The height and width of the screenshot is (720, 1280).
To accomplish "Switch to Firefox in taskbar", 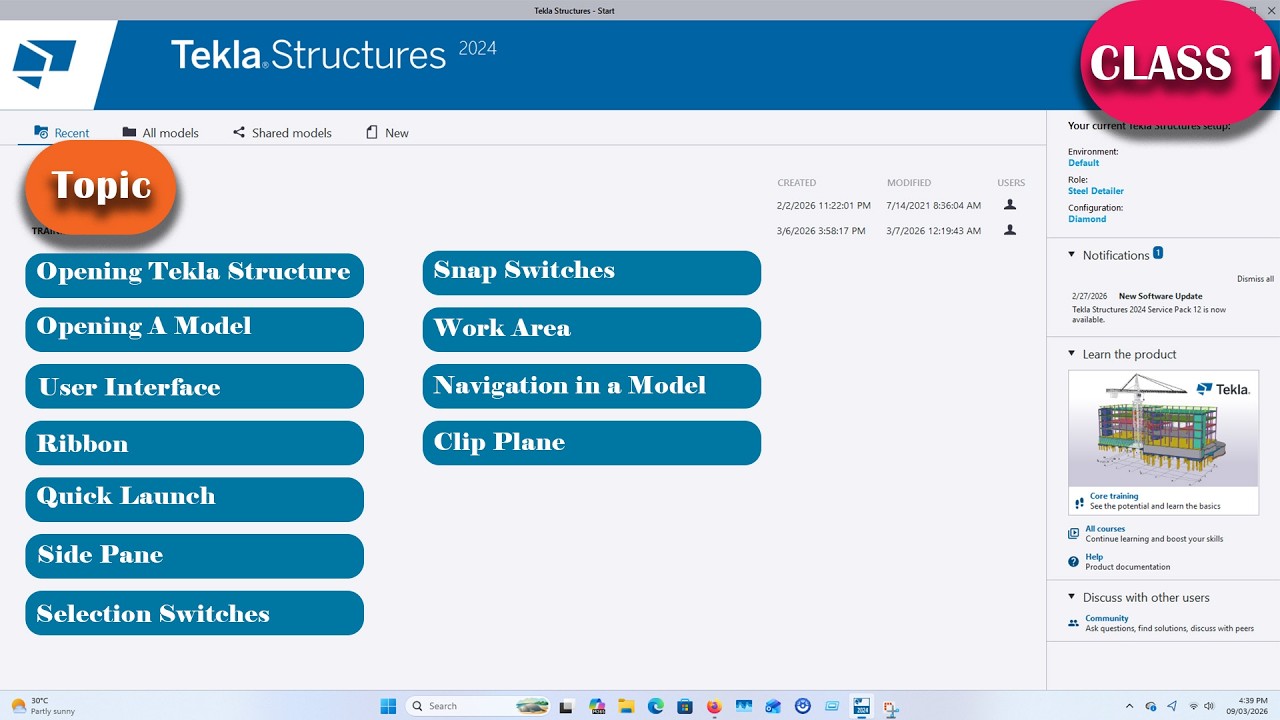I will [x=713, y=706].
